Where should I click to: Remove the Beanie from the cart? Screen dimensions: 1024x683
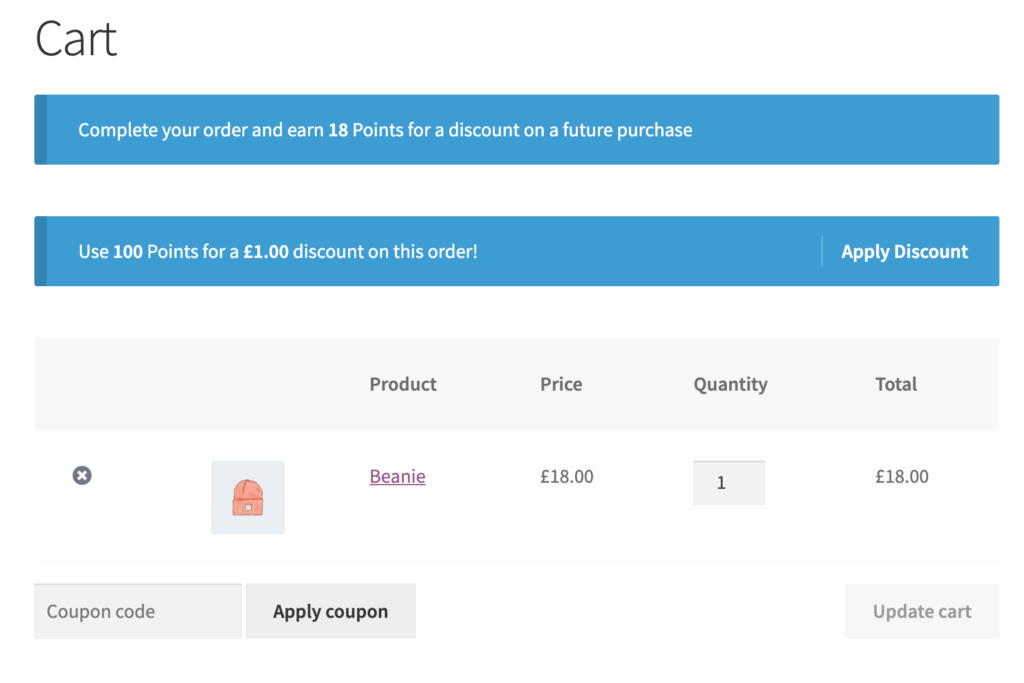tap(82, 476)
